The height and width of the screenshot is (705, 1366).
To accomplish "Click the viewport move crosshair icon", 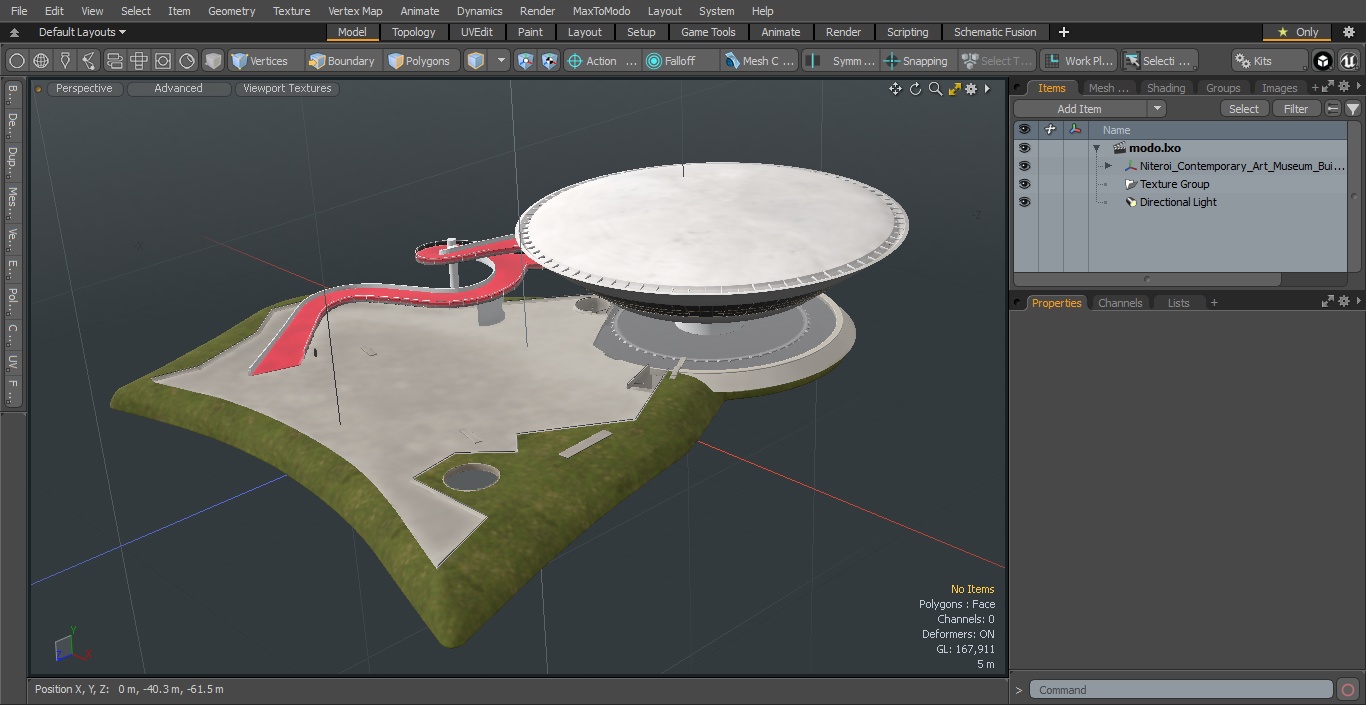I will tap(895, 89).
